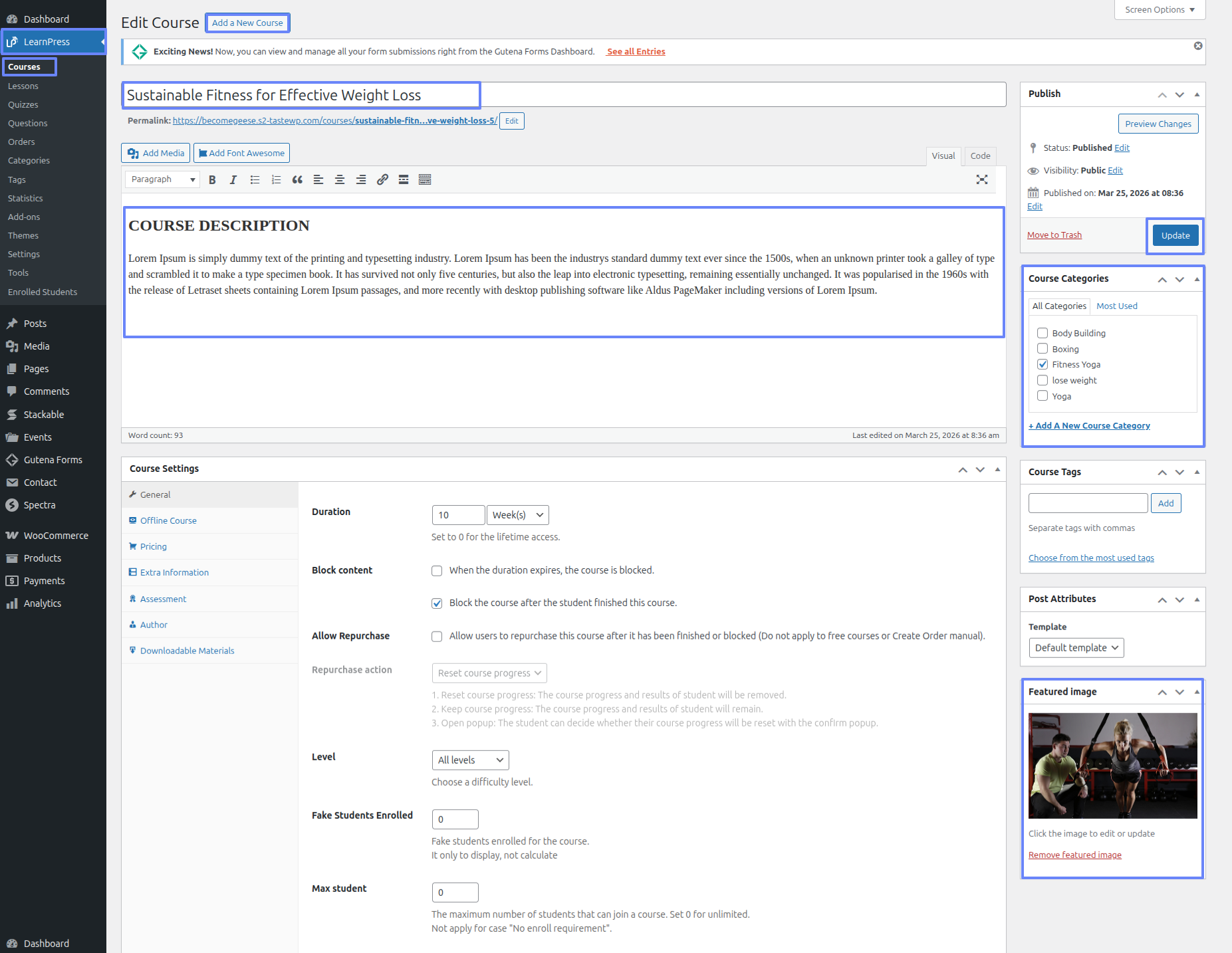
Task: Click the featured image thumbnail
Action: pos(1112,766)
